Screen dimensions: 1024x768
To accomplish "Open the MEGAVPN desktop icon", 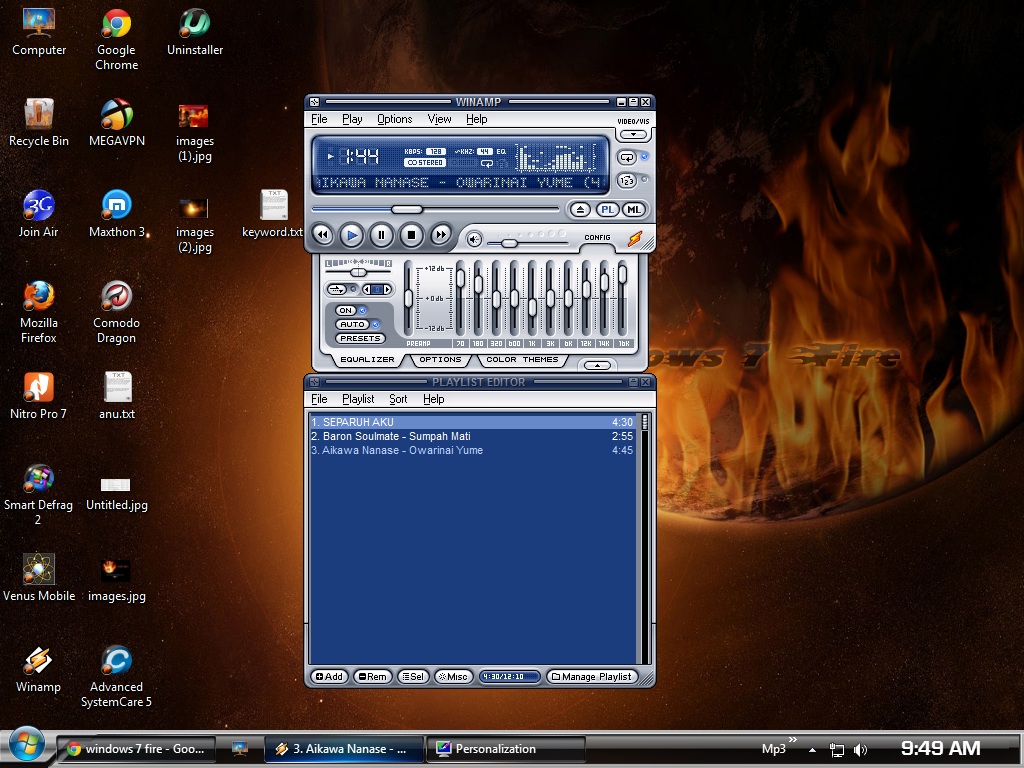I will [116, 123].
